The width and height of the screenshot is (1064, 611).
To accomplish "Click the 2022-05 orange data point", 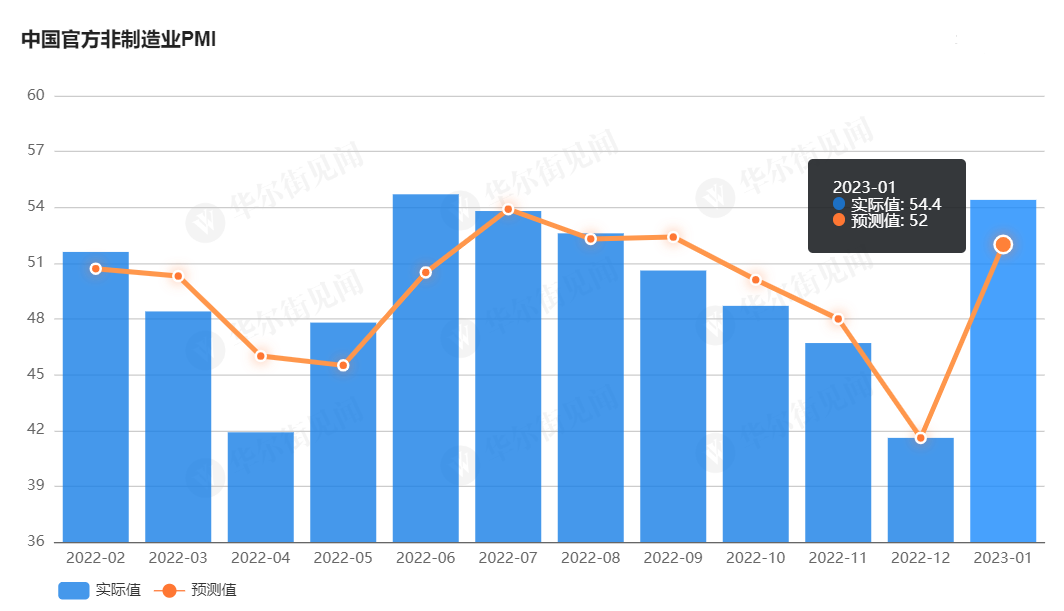I will [x=343, y=365].
